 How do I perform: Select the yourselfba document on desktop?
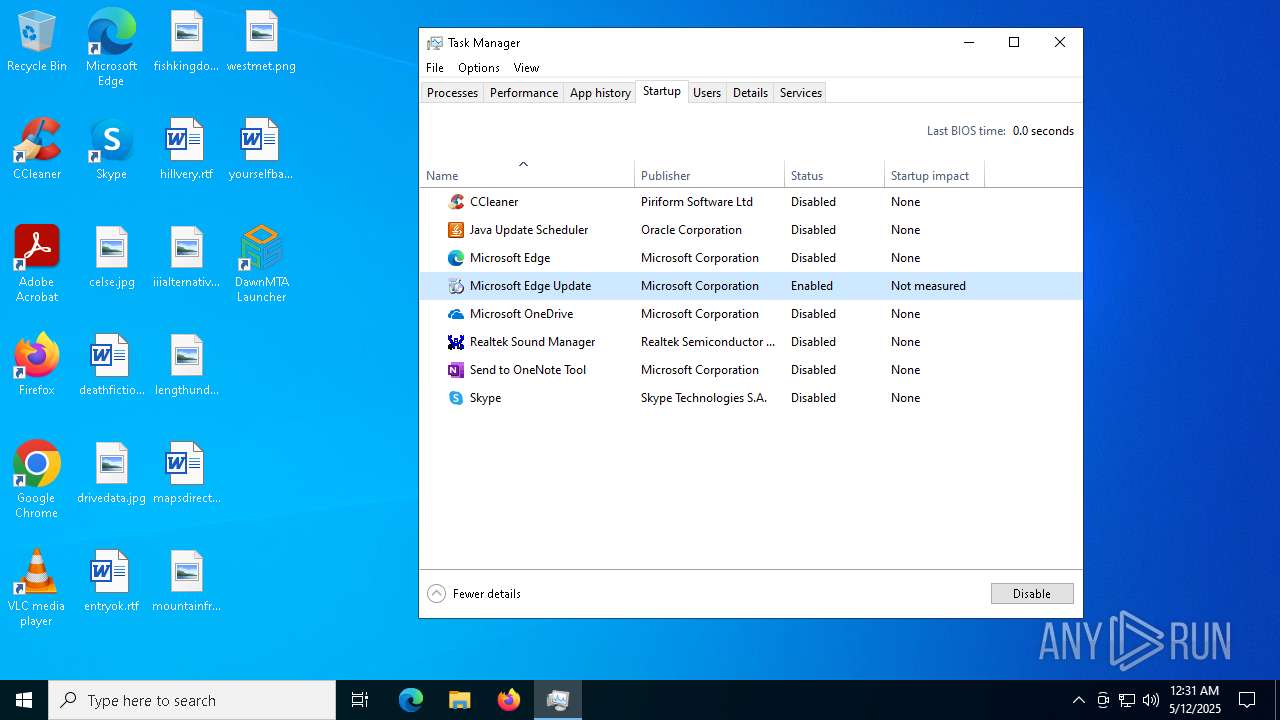coord(261,149)
